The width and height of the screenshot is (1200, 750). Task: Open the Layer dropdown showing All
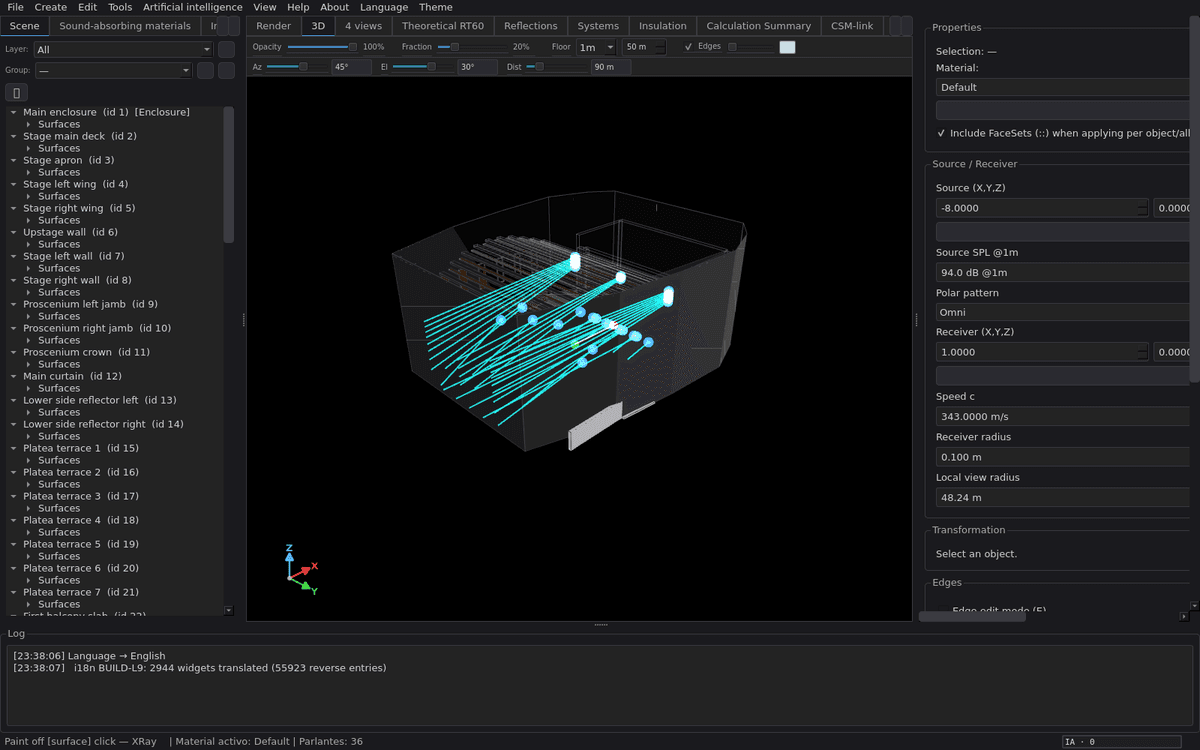(x=124, y=49)
